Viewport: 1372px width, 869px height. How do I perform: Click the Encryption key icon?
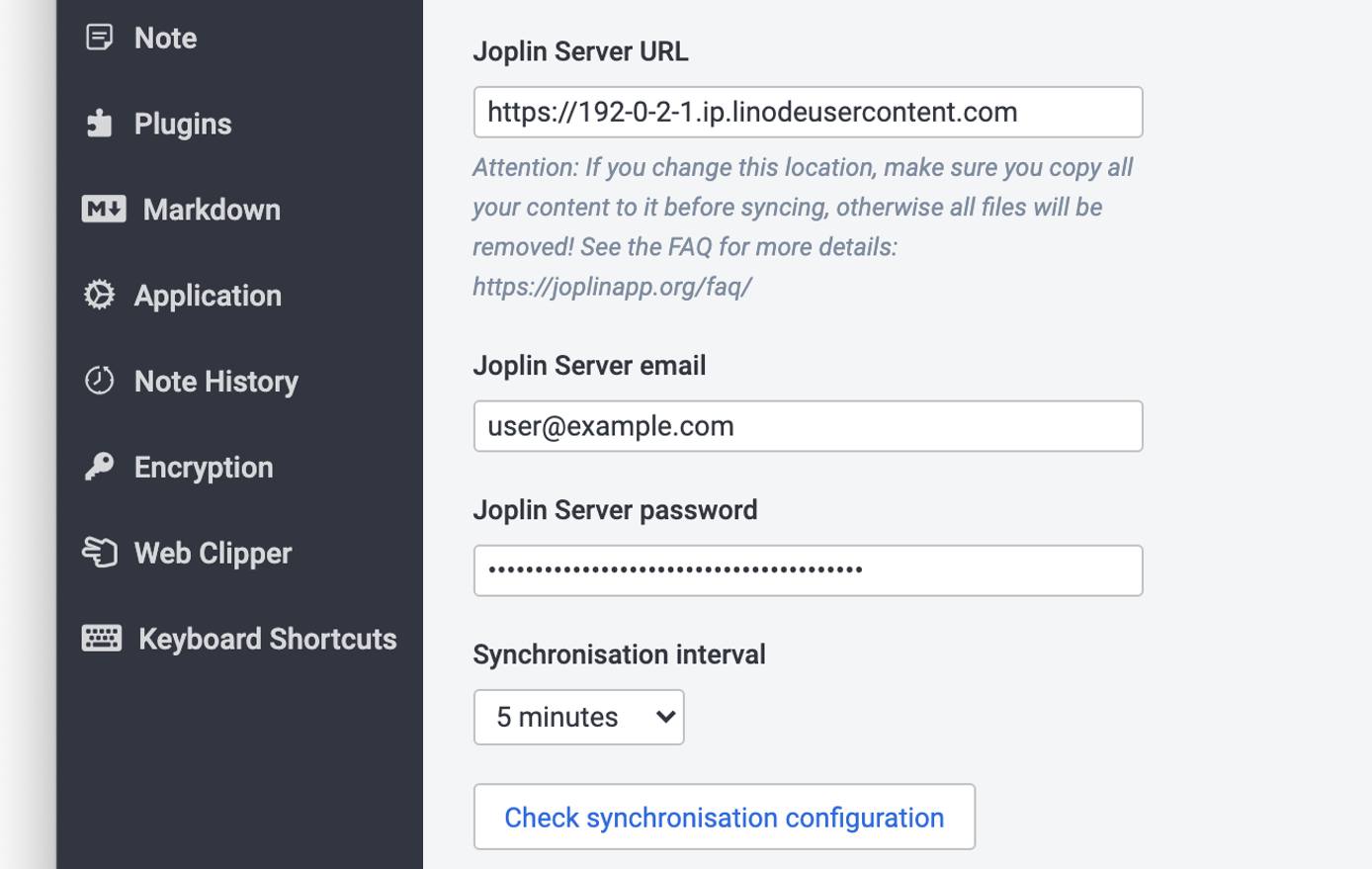99,466
